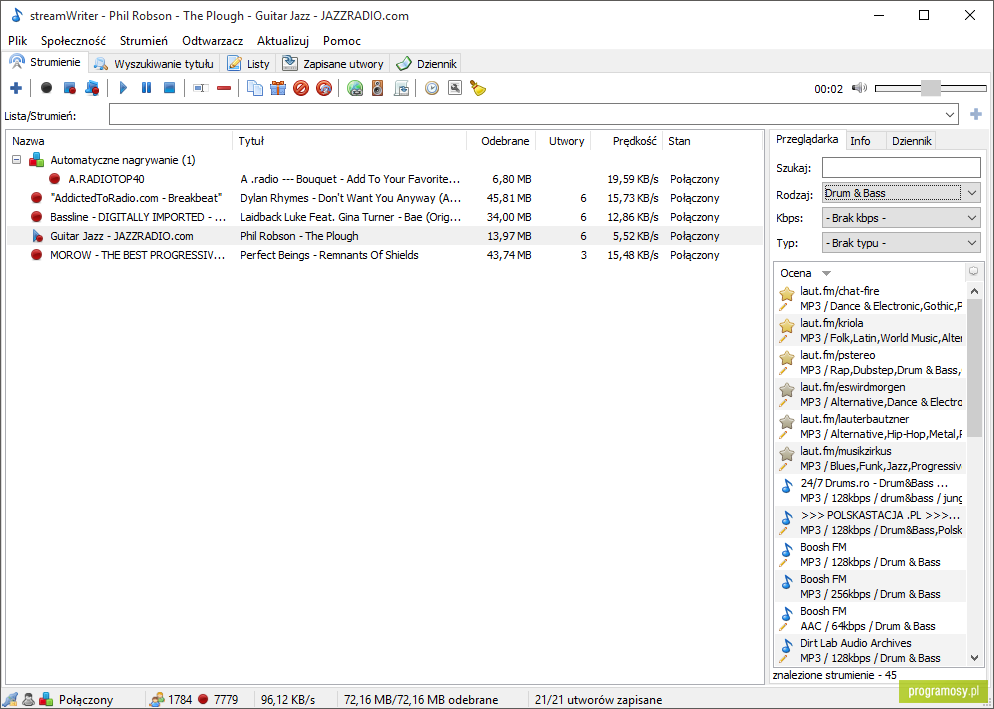
Task: Remove stream using the red minus icon
Action: pyautogui.click(x=224, y=88)
